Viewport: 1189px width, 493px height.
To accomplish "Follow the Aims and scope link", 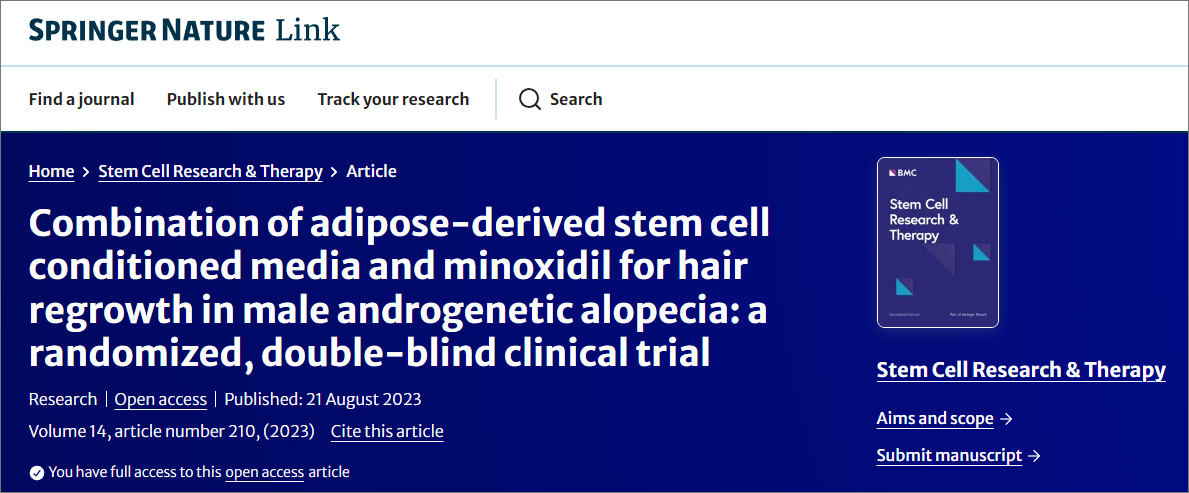I will [x=935, y=419].
